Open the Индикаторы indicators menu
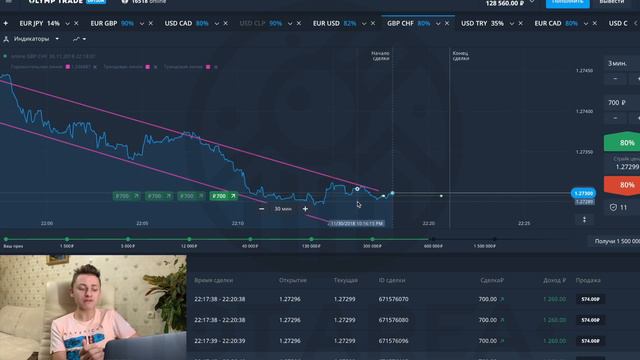The height and width of the screenshot is (360, 640). click(x=31, y=39)
